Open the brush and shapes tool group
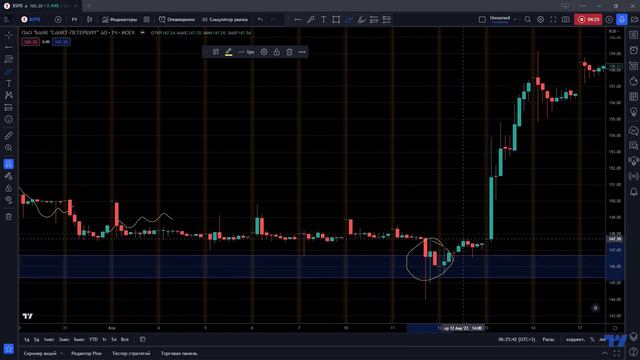 click(9, 71)
